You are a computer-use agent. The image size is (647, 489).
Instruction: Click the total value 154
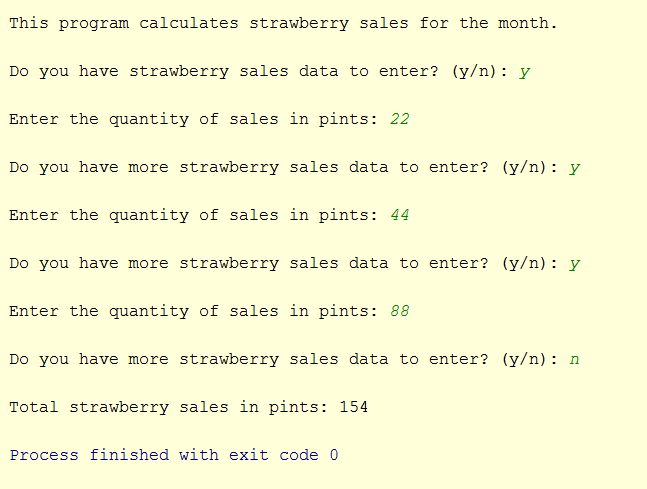[x=354, y=407]
